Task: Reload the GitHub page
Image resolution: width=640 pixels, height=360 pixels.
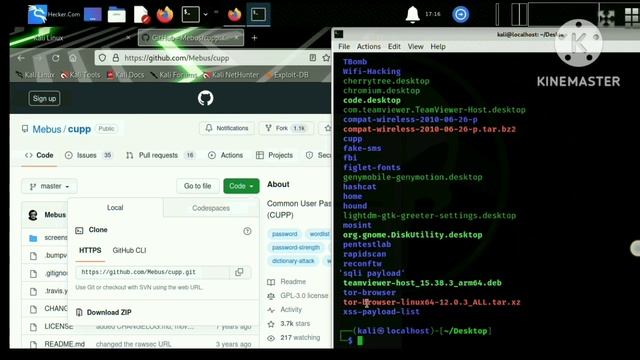Action: pos(56,58)
